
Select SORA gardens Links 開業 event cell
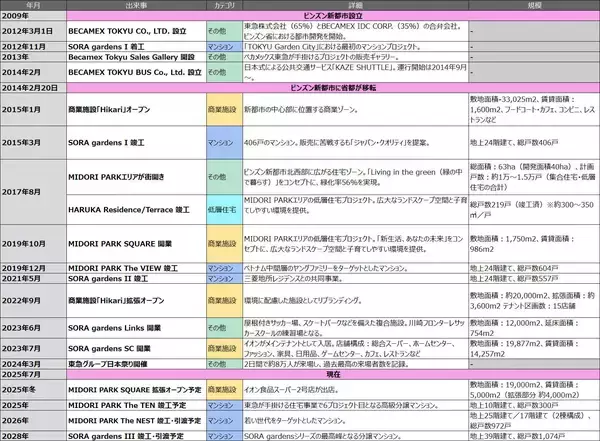137,326
